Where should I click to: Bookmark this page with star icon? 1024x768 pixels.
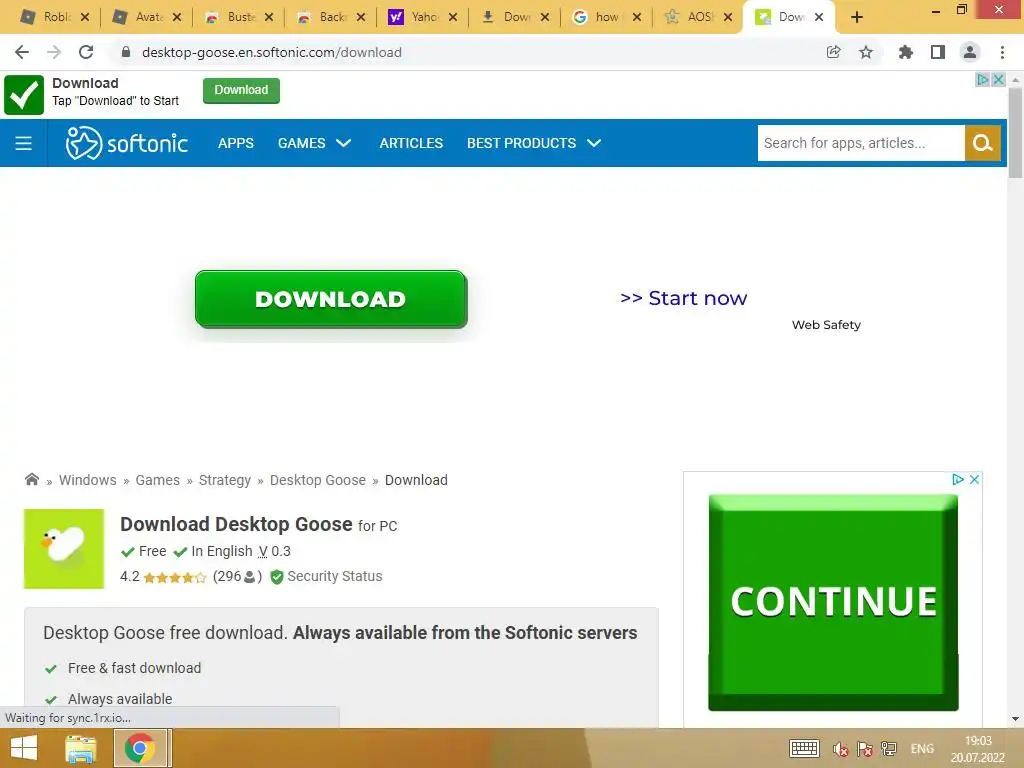866,52
